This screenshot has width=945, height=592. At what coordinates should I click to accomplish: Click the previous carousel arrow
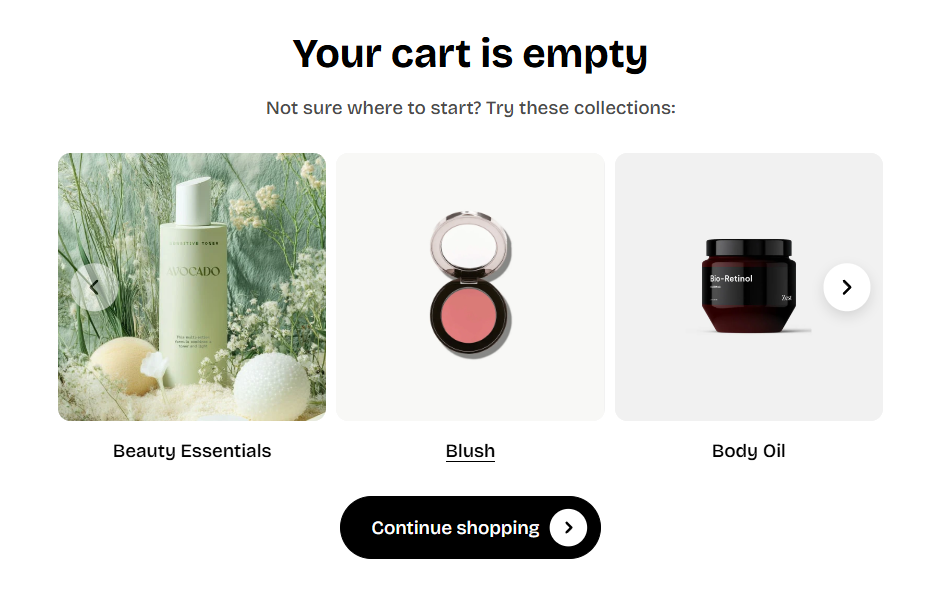[x=95, y=287]
